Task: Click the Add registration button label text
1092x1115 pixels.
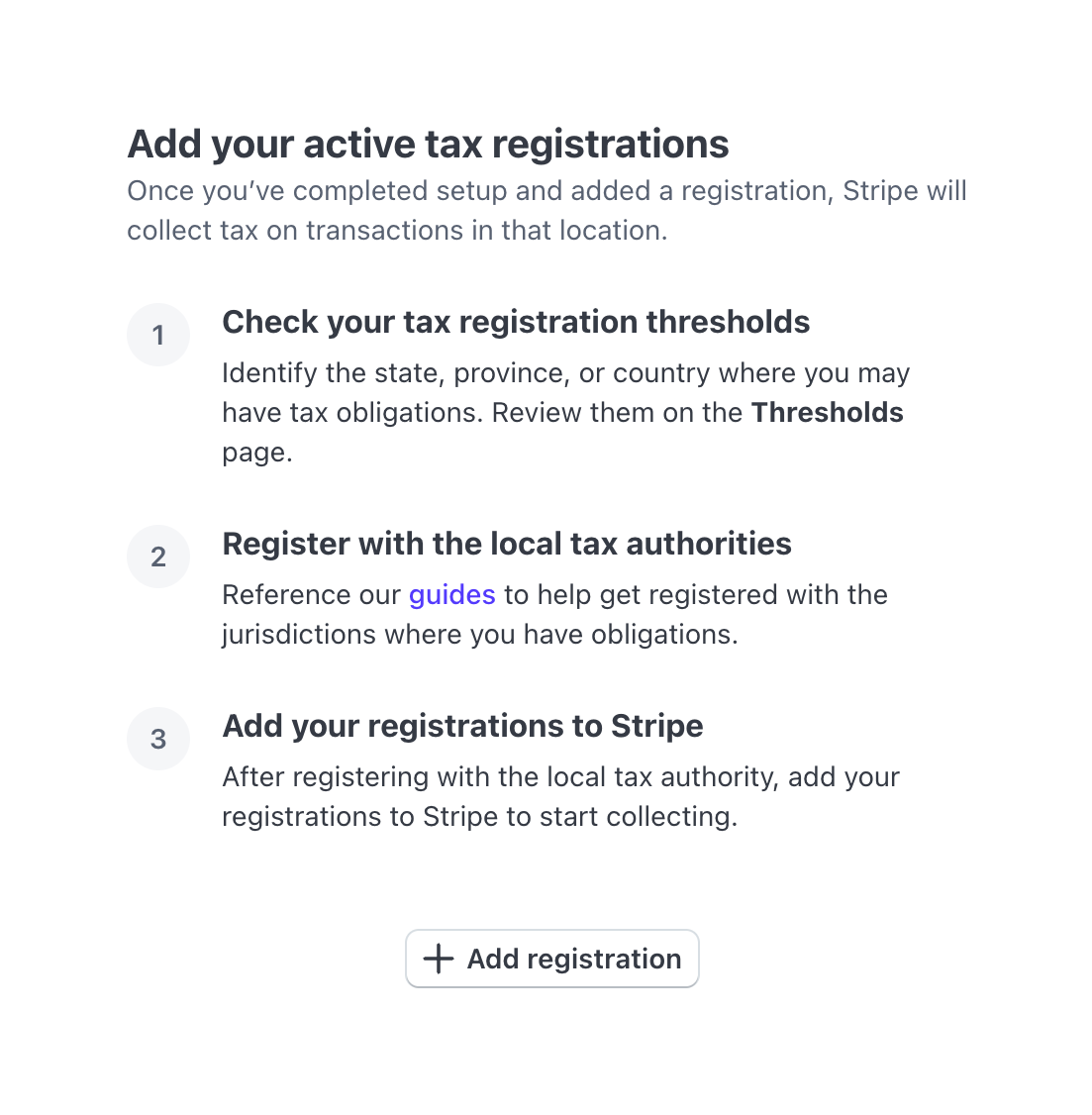Action: 574,959
